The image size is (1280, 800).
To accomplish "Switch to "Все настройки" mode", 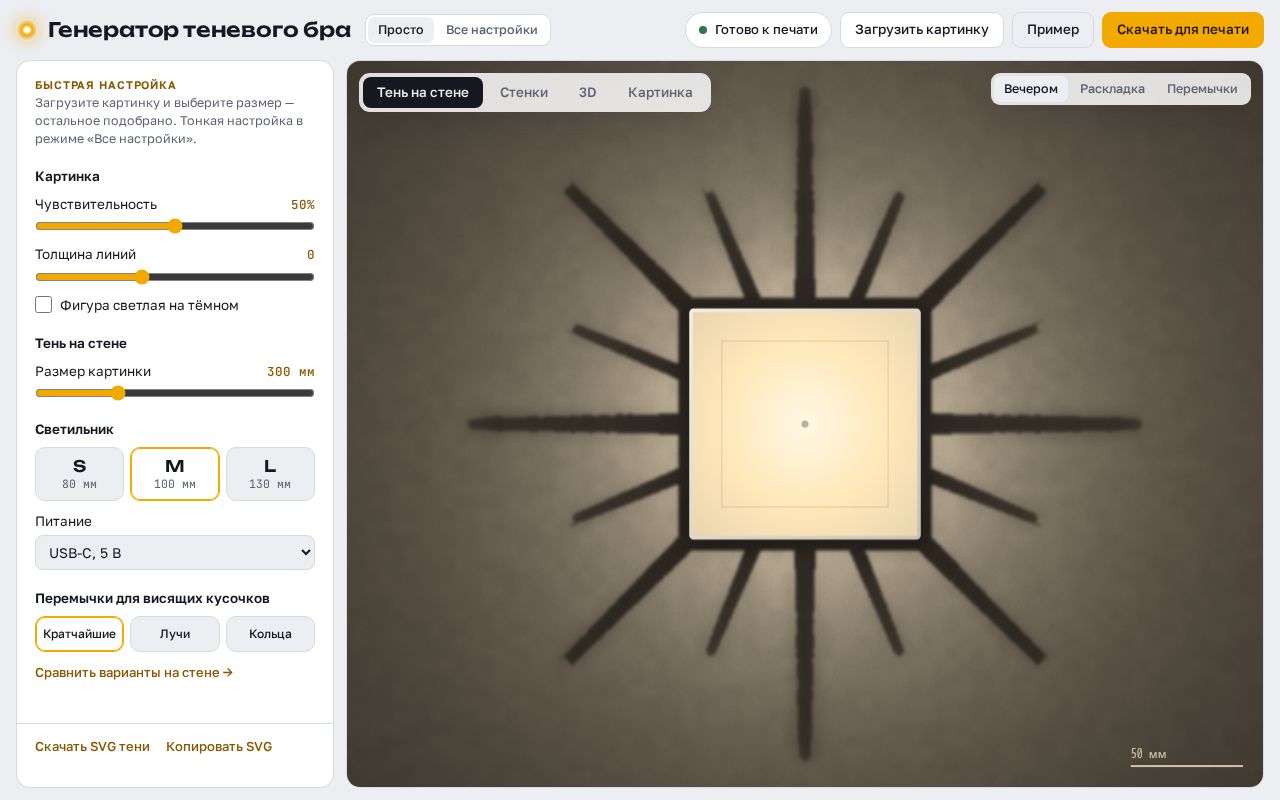I will 492,30.
